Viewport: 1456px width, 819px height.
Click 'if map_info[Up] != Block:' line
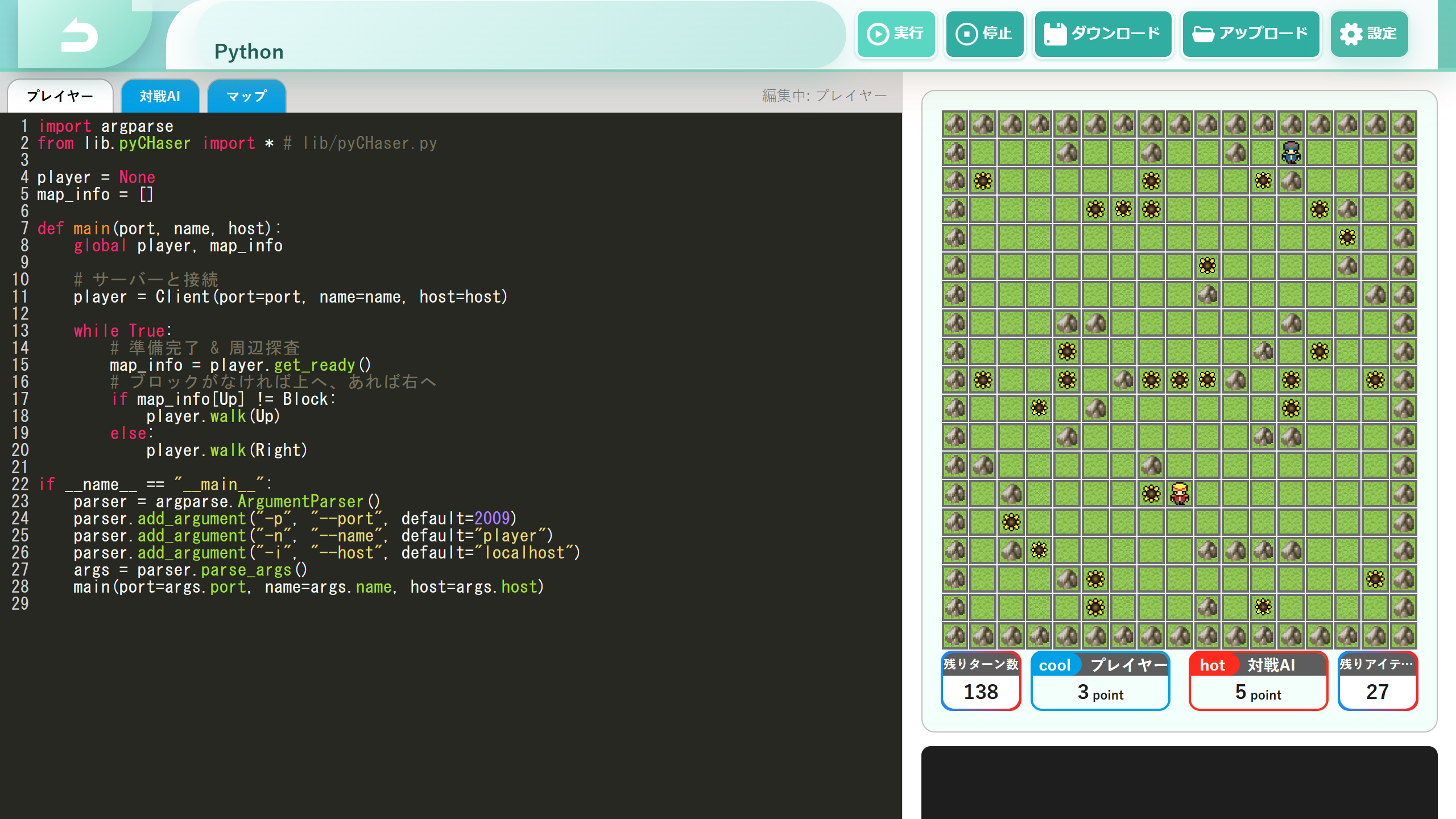224,399
